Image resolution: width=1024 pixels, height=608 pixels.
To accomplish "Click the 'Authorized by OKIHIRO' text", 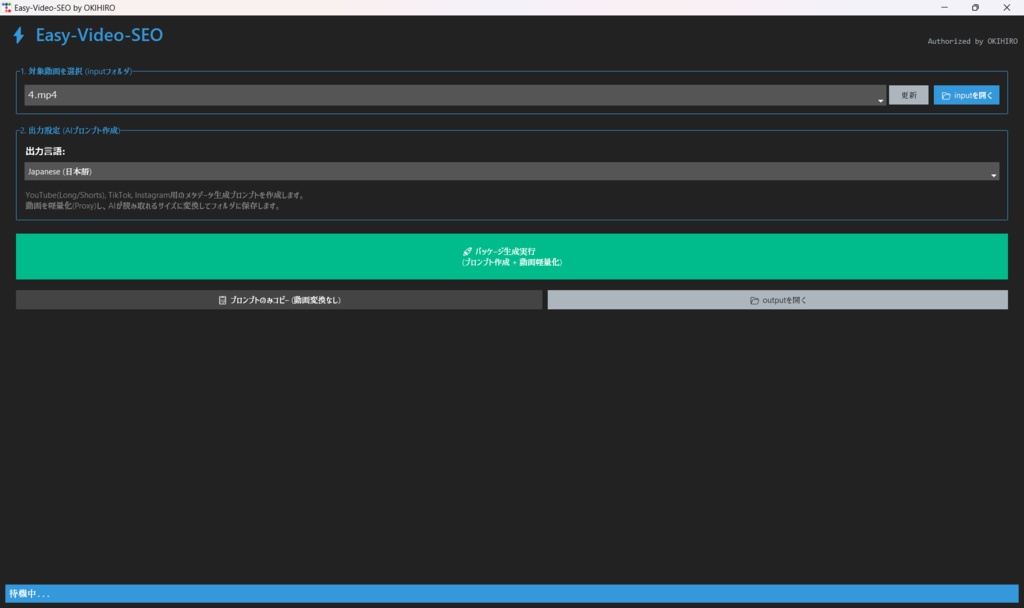I will [972, 41].
